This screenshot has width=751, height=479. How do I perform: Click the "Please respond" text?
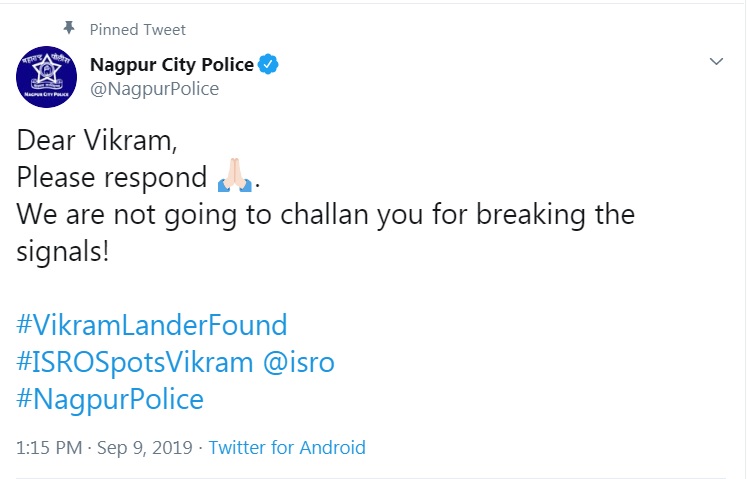pos(112,178)
